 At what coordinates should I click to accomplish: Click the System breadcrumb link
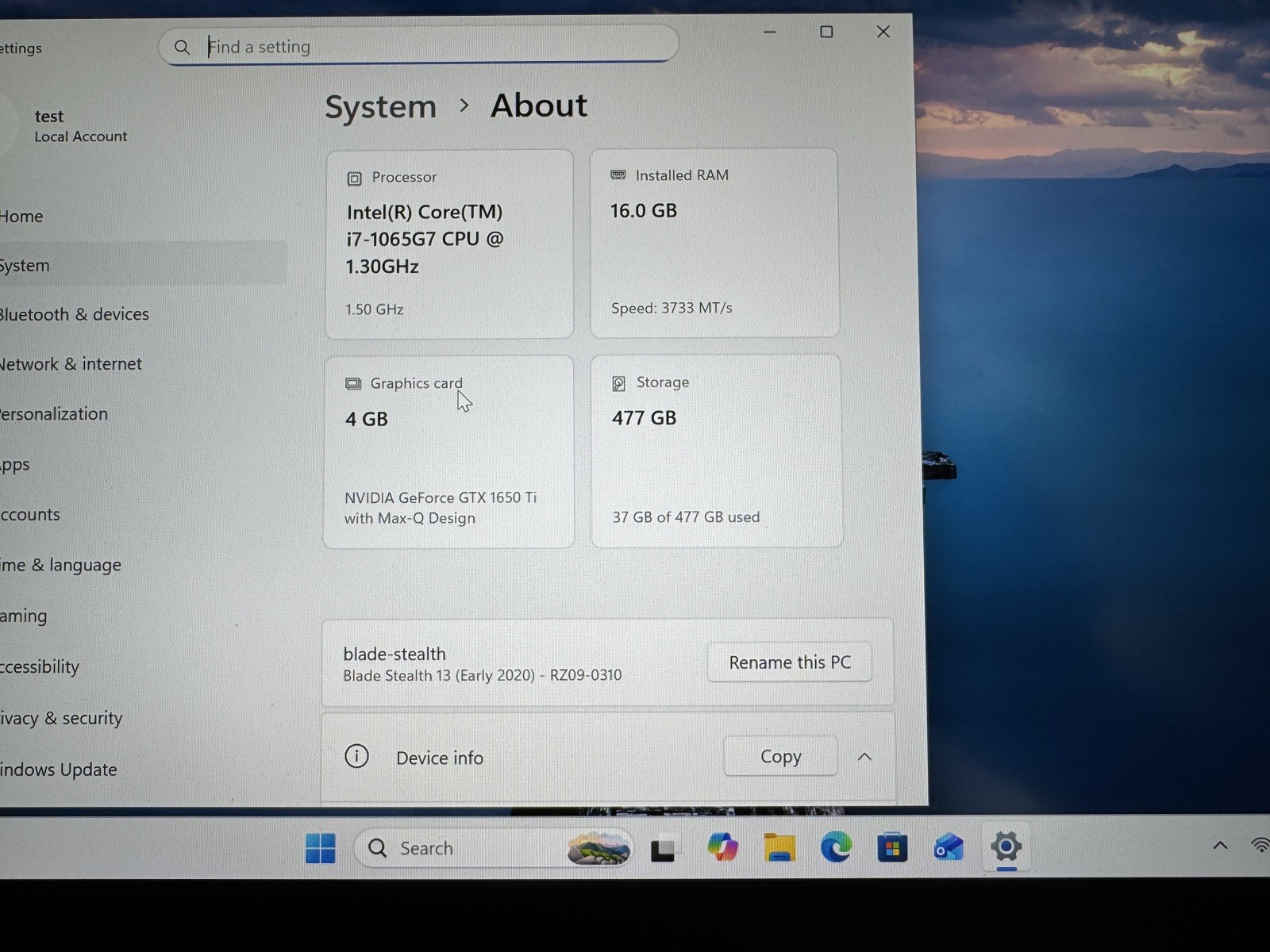tap(381, 107)
